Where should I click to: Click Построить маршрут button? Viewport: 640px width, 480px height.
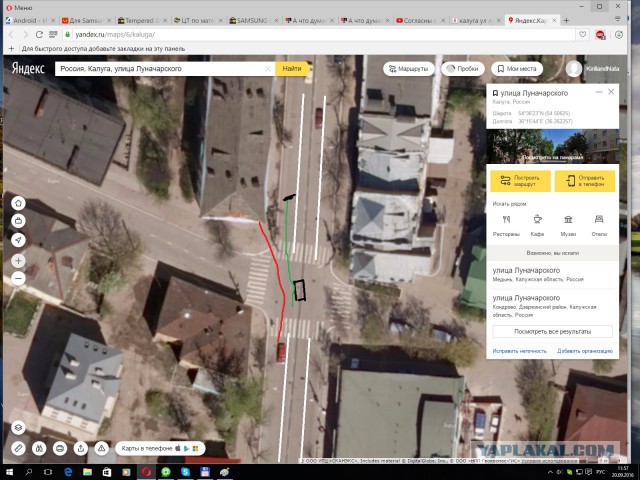[520, 181]
